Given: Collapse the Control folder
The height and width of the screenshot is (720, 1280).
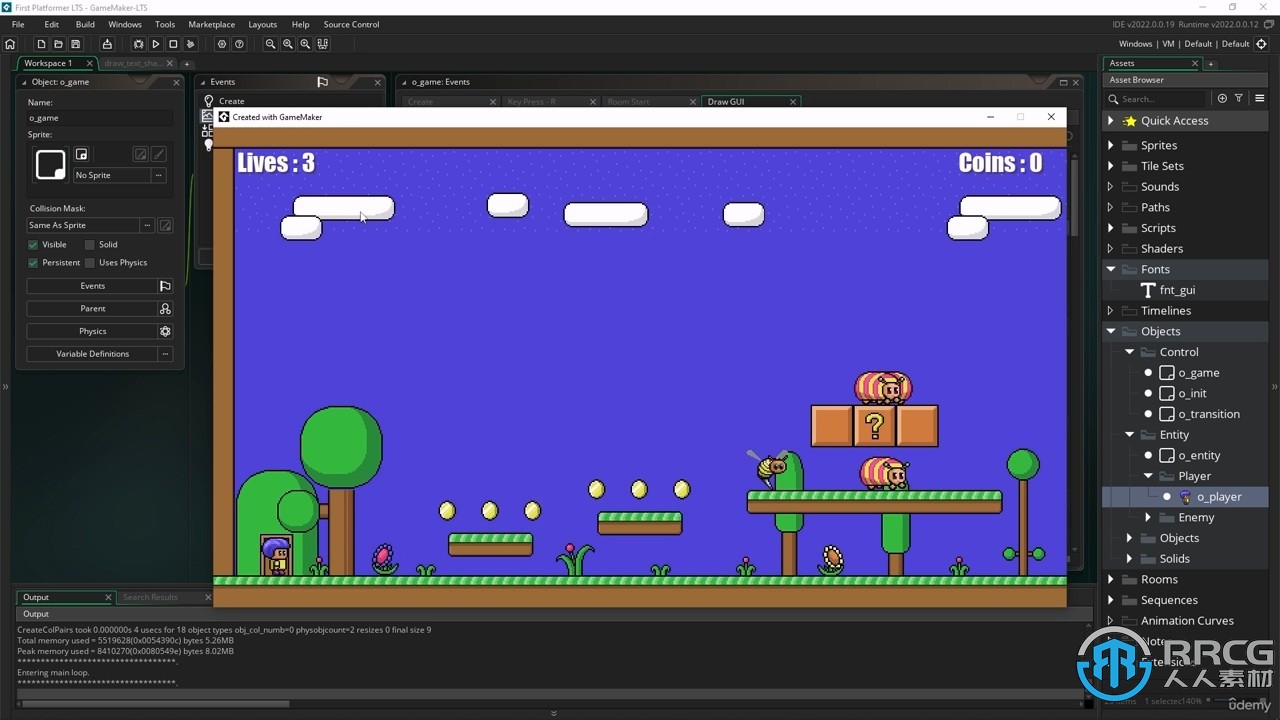Looking at the screenshot, I should (x=1129, y=352).
